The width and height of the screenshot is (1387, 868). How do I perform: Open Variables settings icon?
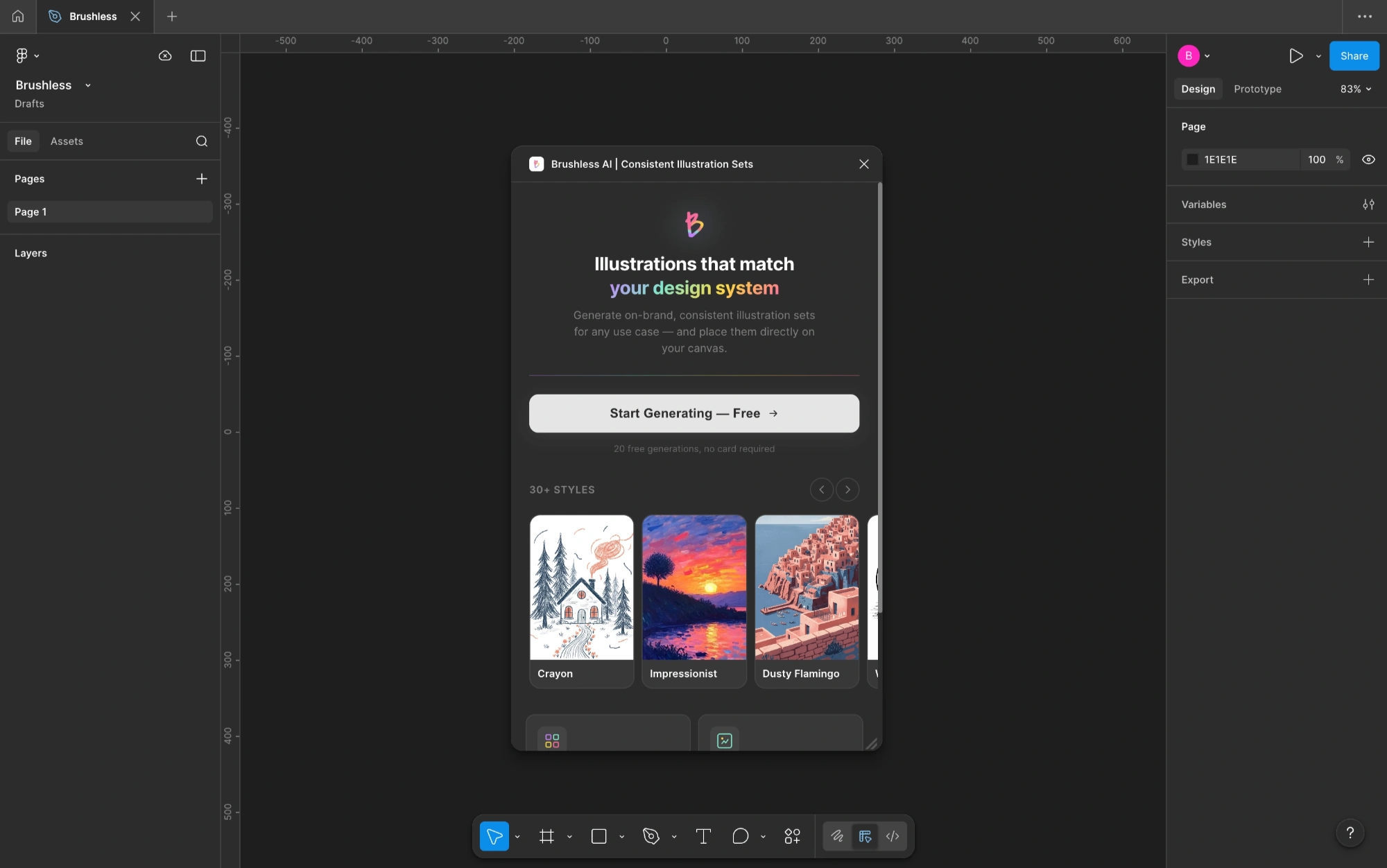(x=1368, y=205)
